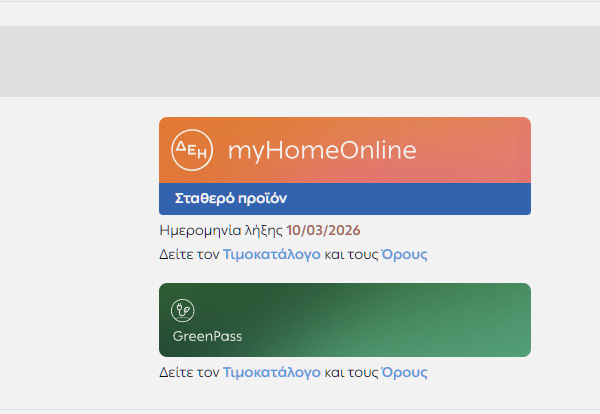Open the myHomeOnline product title
This screenshot has width=600, height=414.
coord(322,150)
